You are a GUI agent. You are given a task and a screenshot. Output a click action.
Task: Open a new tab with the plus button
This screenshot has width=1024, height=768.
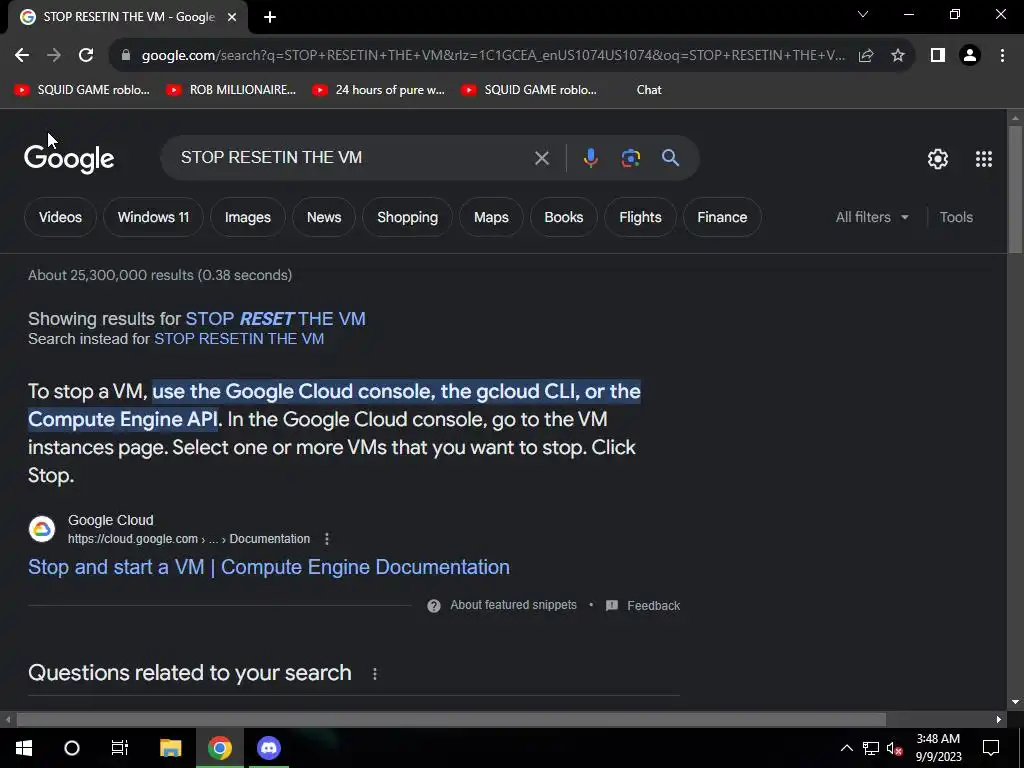(x=270, y=17)
